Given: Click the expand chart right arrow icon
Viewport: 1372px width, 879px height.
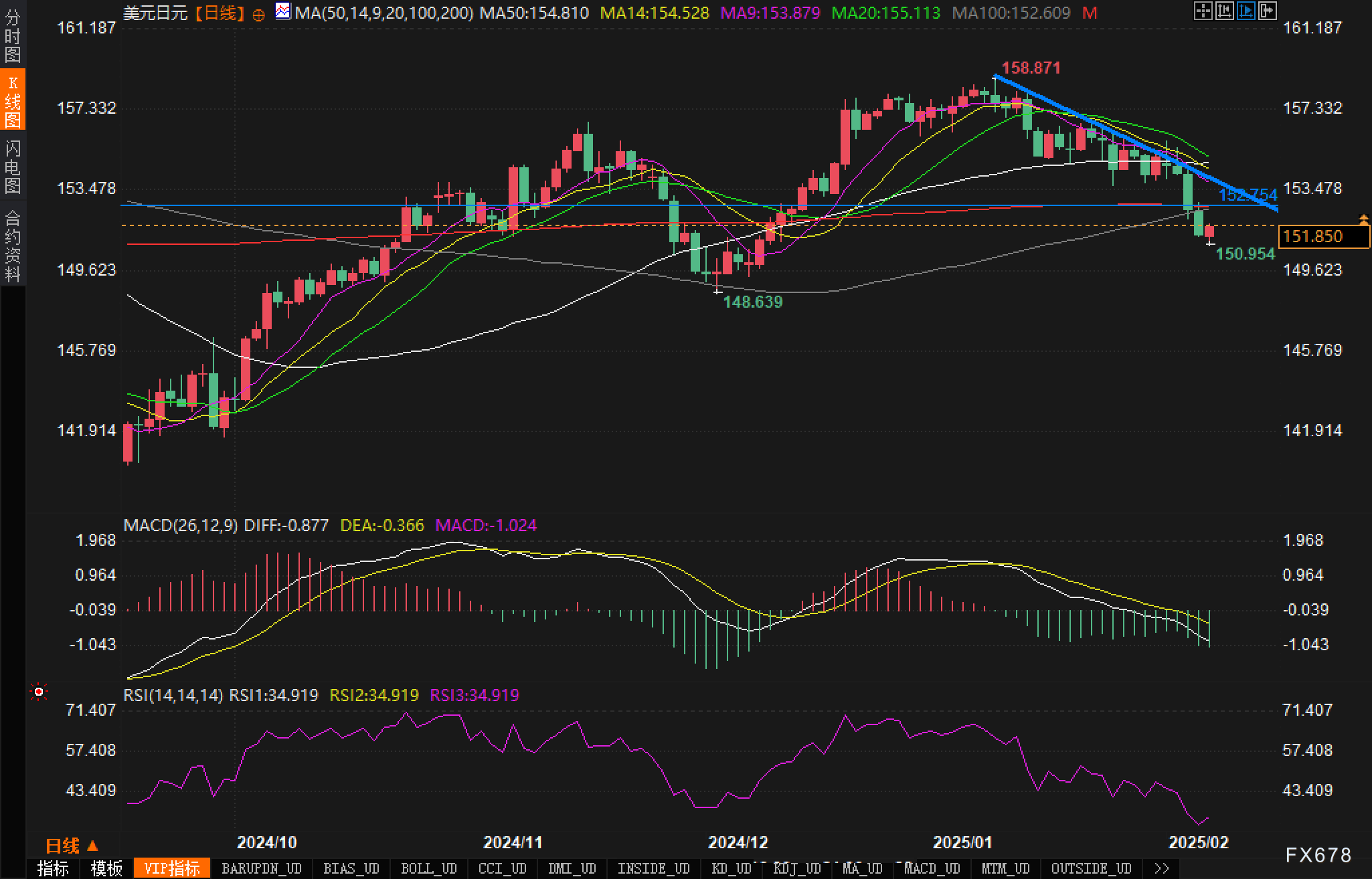Looking at the screenshot, I should pos(1268,11).
